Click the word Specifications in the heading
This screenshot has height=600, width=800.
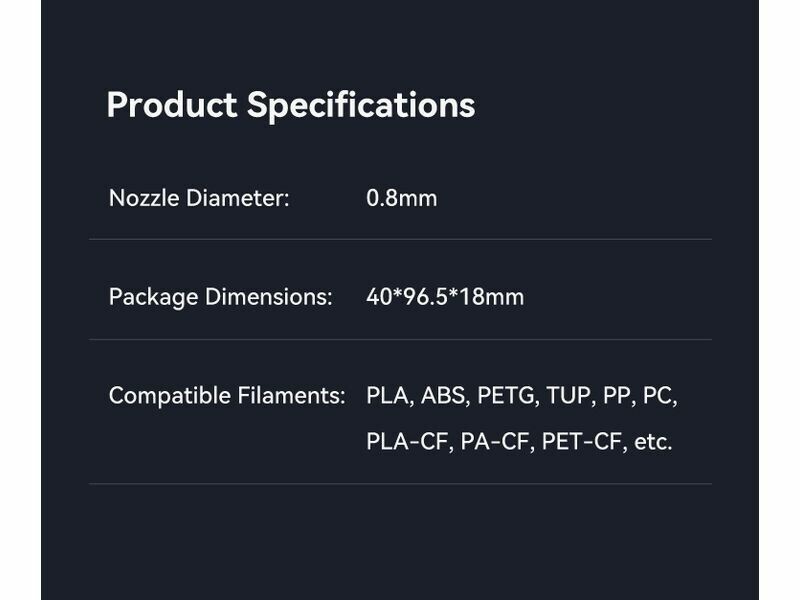[360, 105]
